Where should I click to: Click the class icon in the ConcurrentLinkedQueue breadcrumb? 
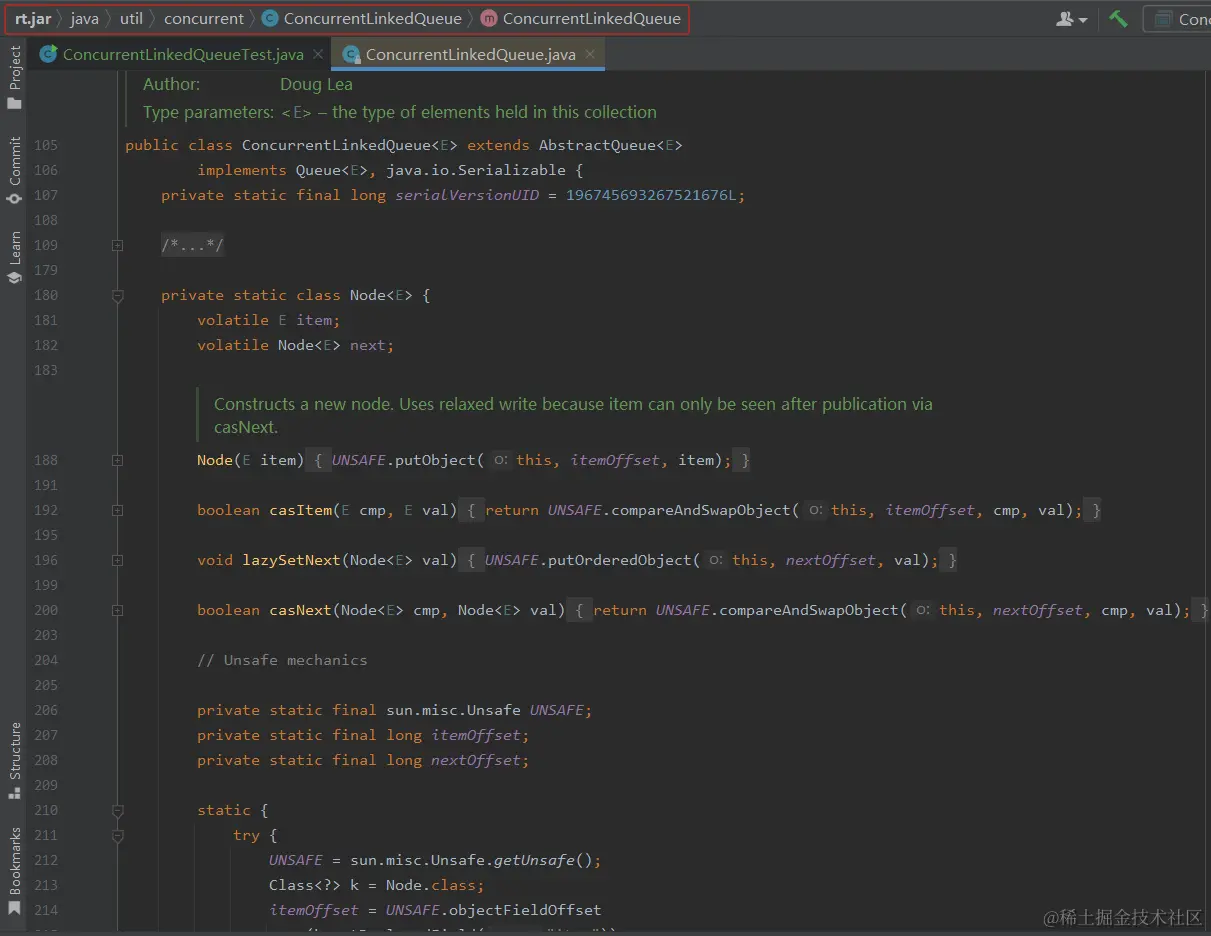(269, 18)
